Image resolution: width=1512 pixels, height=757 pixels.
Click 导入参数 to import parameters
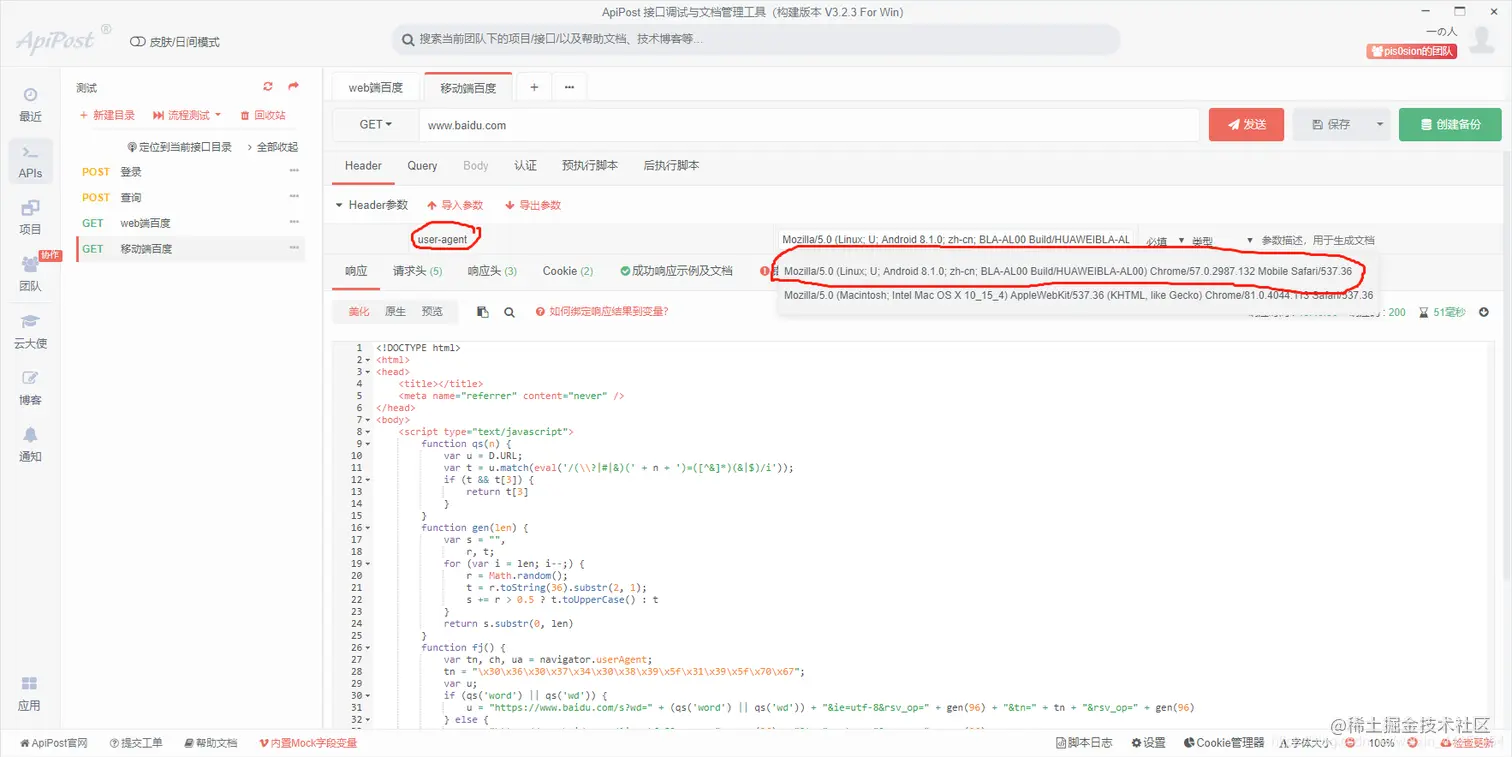(x=455, y=205)
